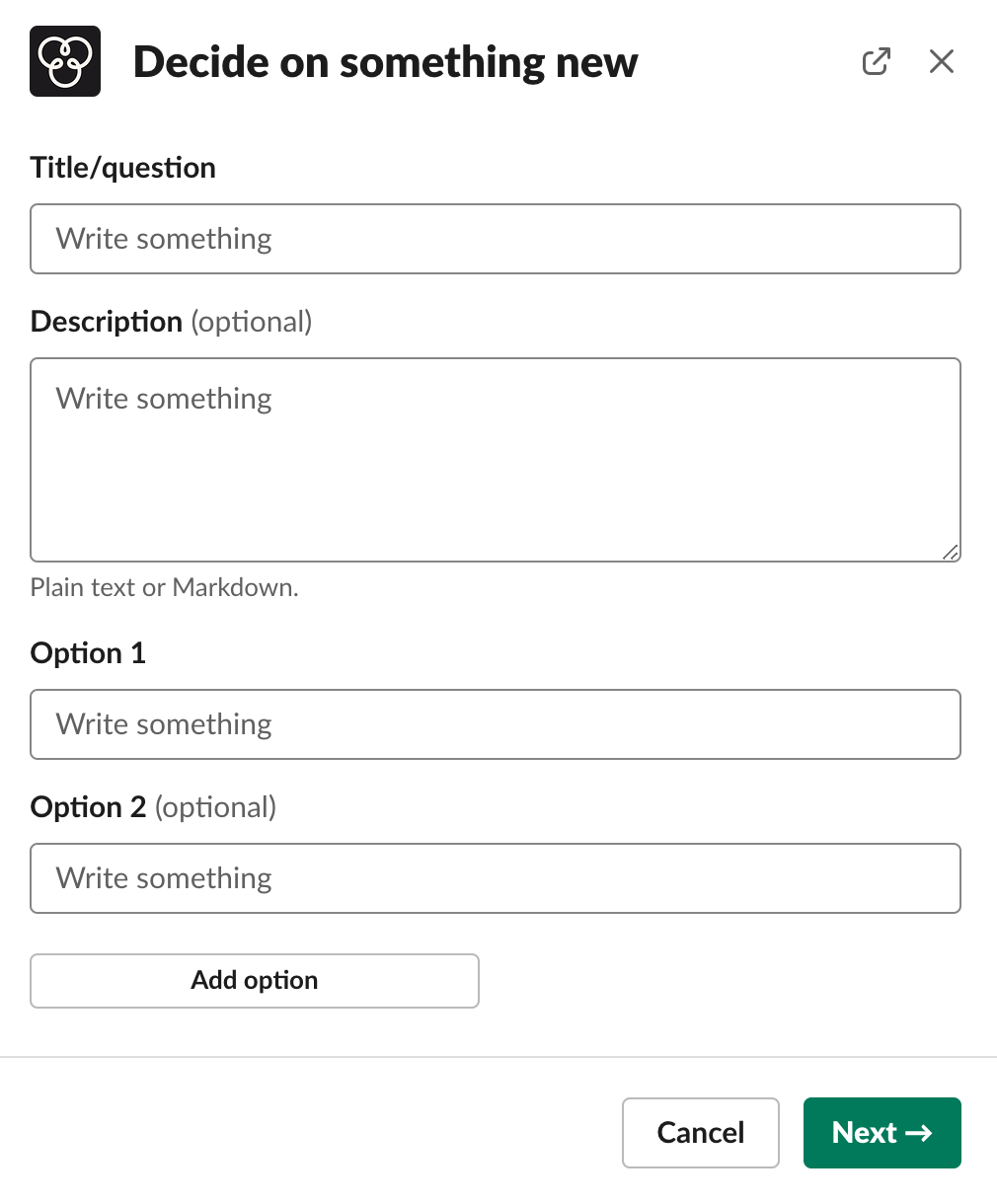
Task: Cancel the new decision dialog
Action: click(700, 1133)
